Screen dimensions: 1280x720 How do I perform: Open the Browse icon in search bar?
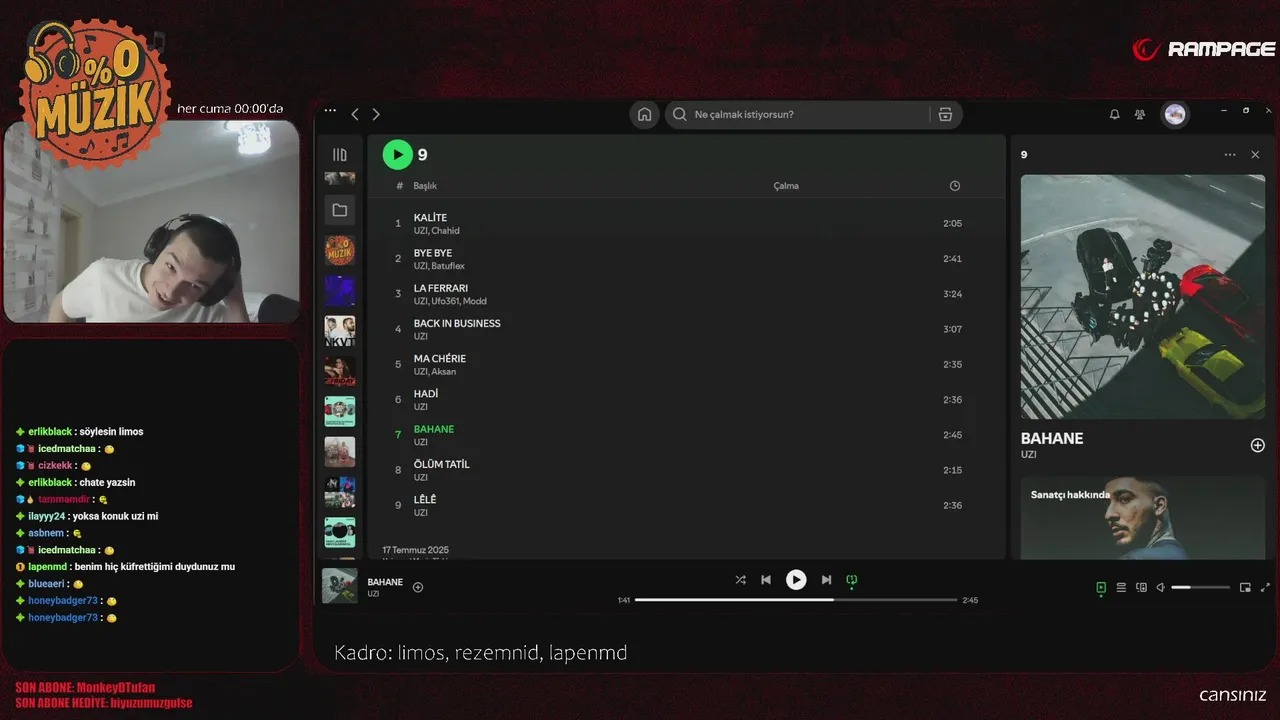point(945,114)
